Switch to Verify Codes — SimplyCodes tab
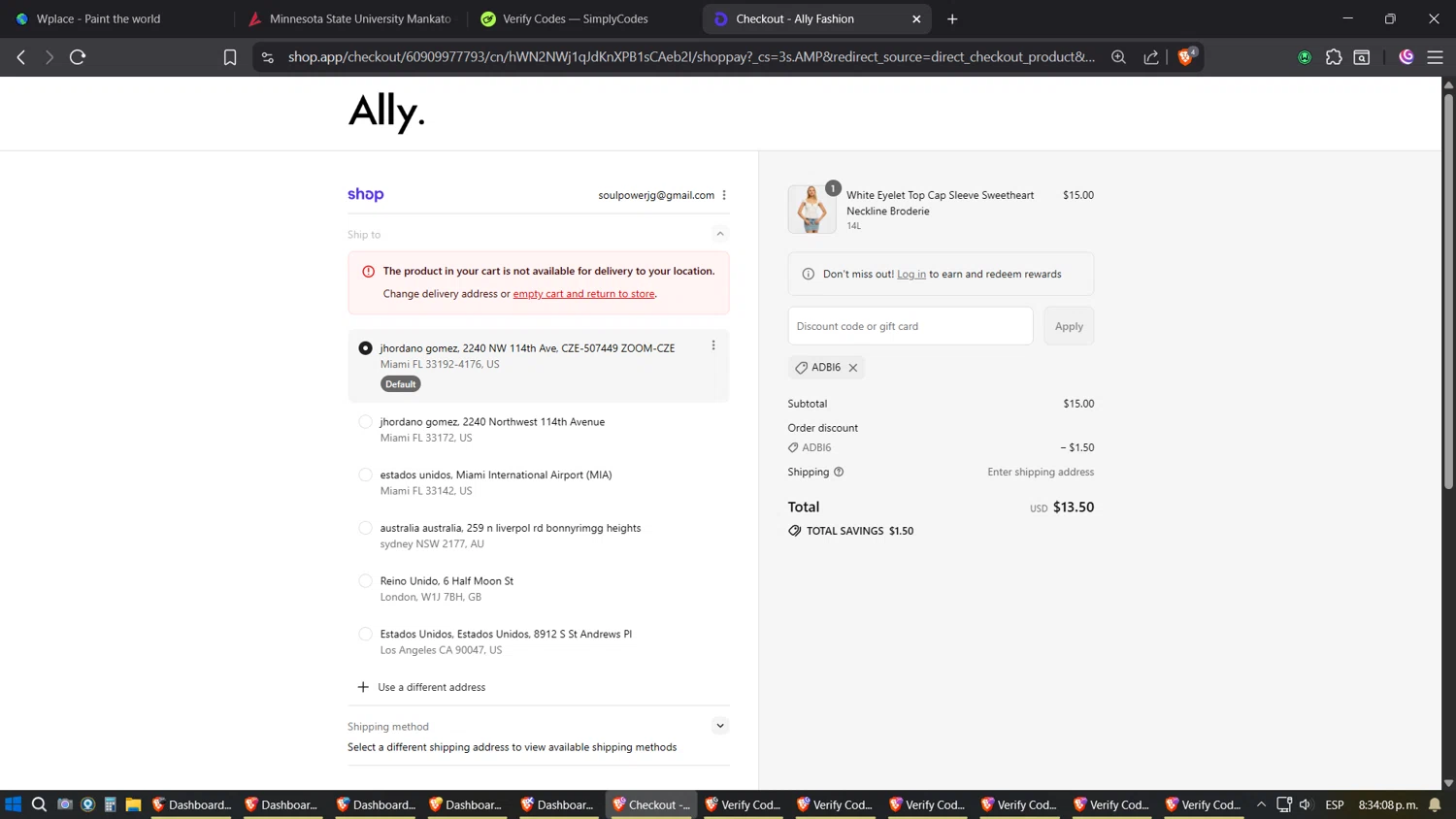 click(x=582, y=18)
